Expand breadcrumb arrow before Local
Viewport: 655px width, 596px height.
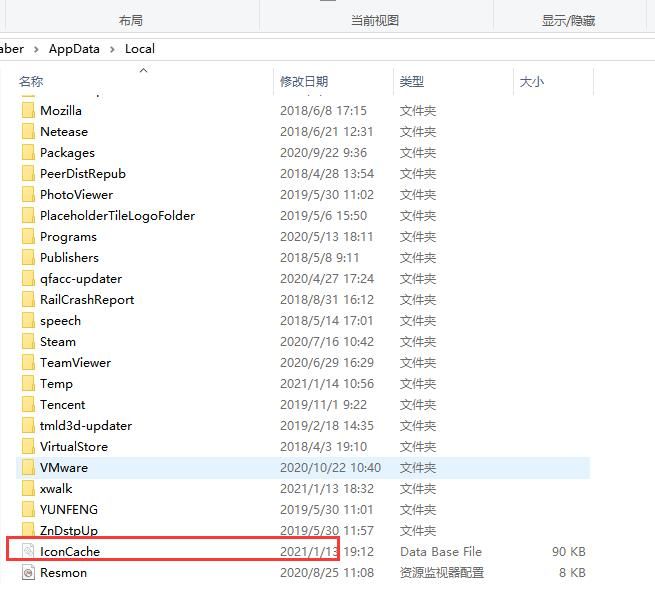click(113, 49)
